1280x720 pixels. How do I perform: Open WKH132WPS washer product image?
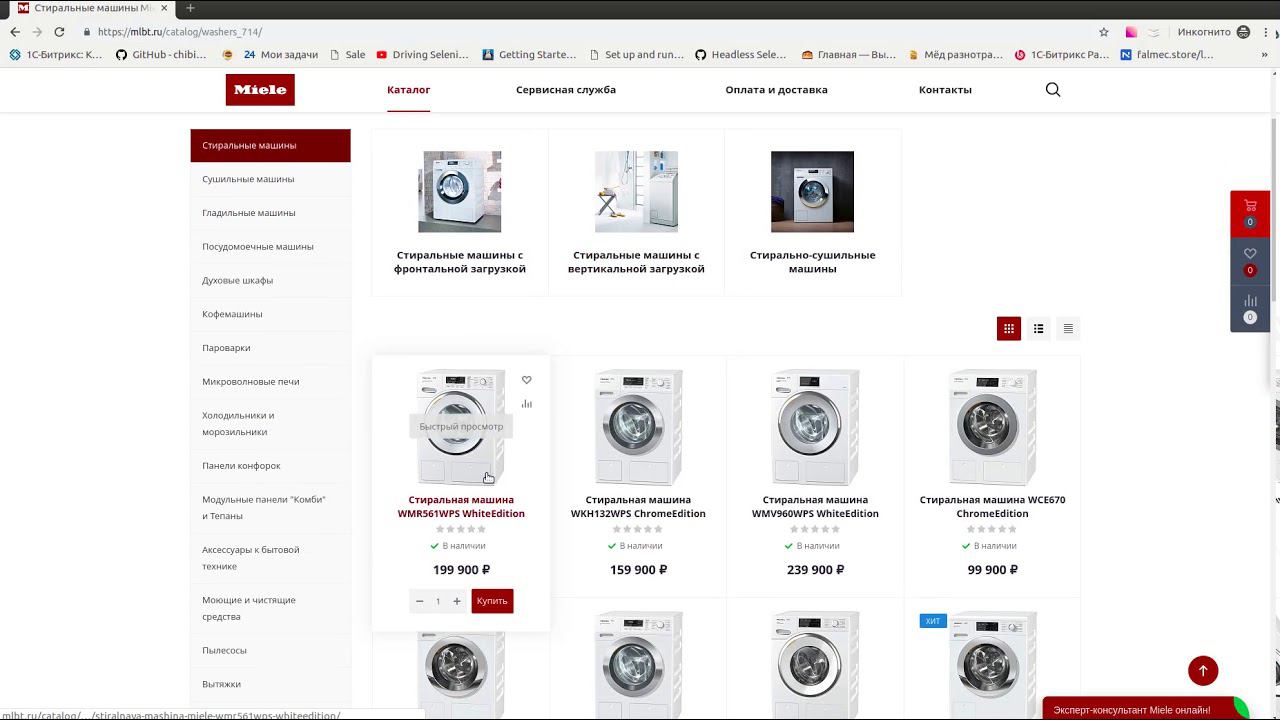638,427
